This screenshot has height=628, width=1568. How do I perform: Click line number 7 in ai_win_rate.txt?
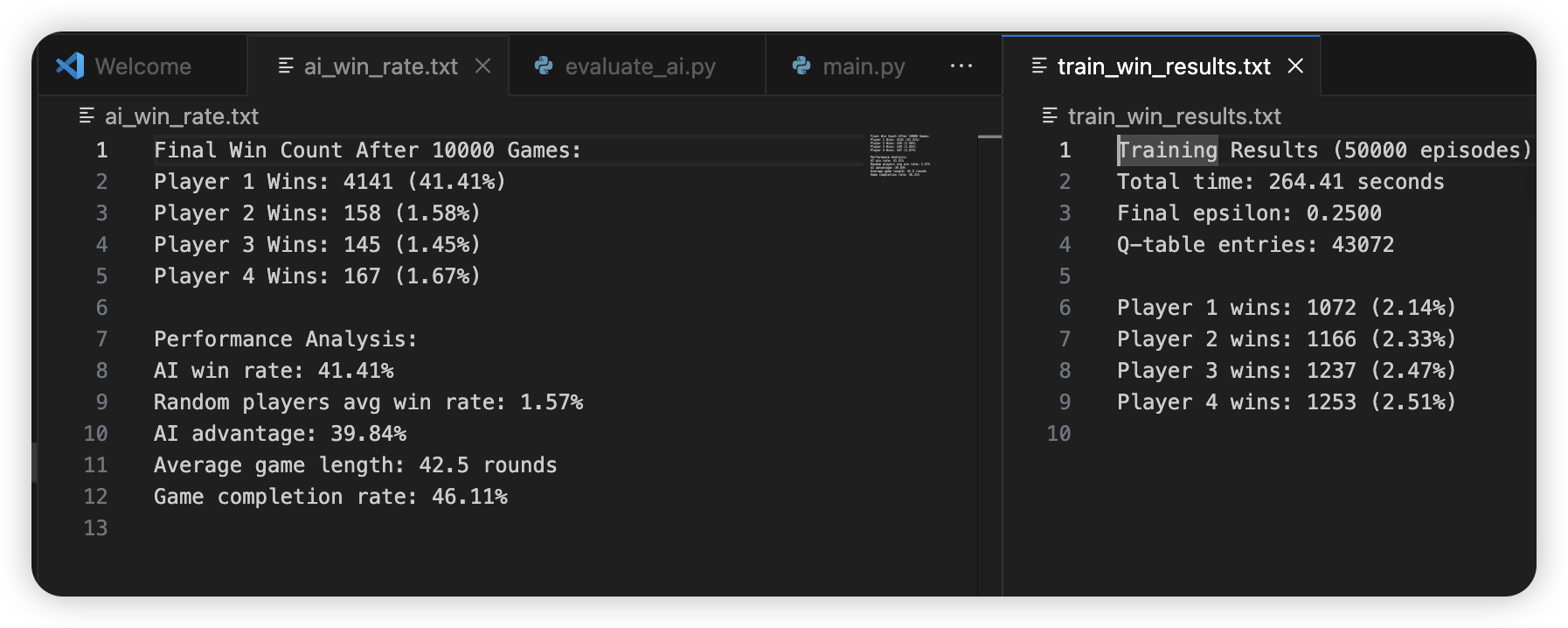[101, 339]
